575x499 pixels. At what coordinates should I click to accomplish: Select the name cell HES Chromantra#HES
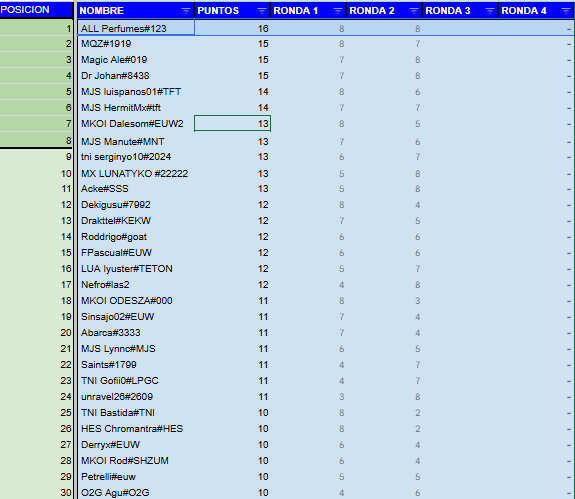[136, 429]
